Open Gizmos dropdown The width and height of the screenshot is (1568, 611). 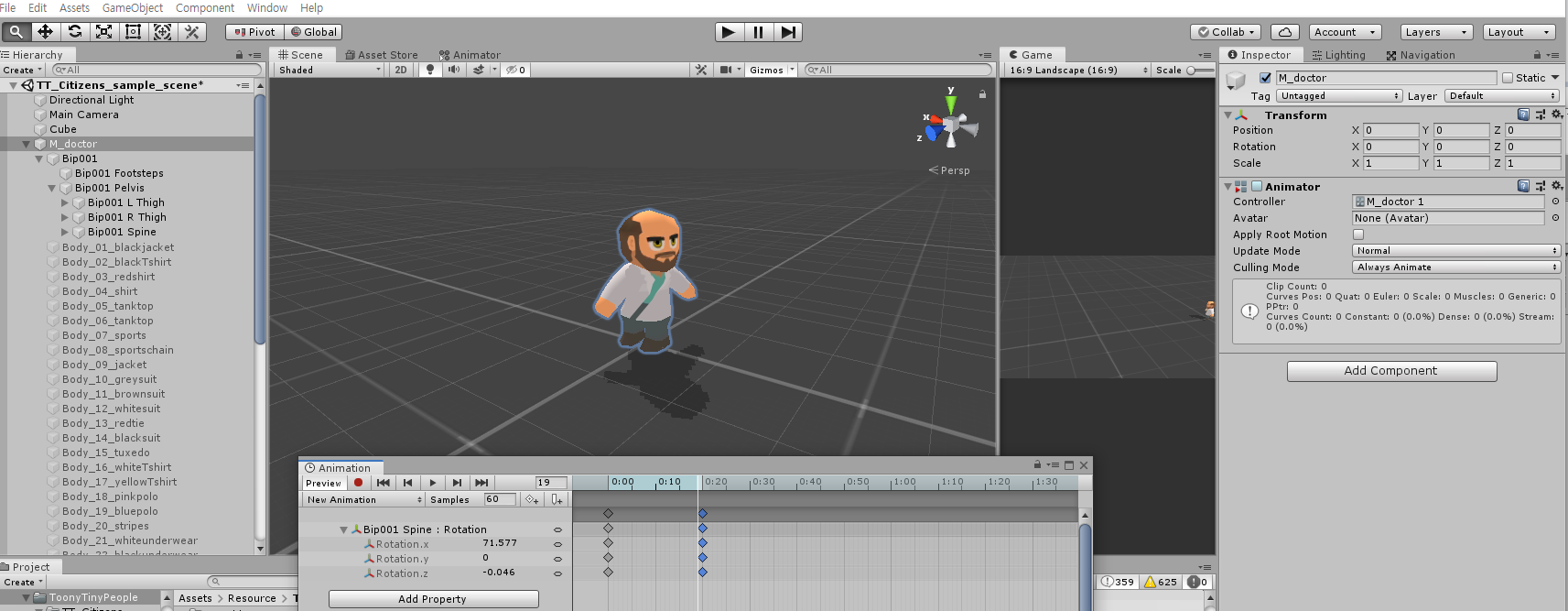[772, 70]
